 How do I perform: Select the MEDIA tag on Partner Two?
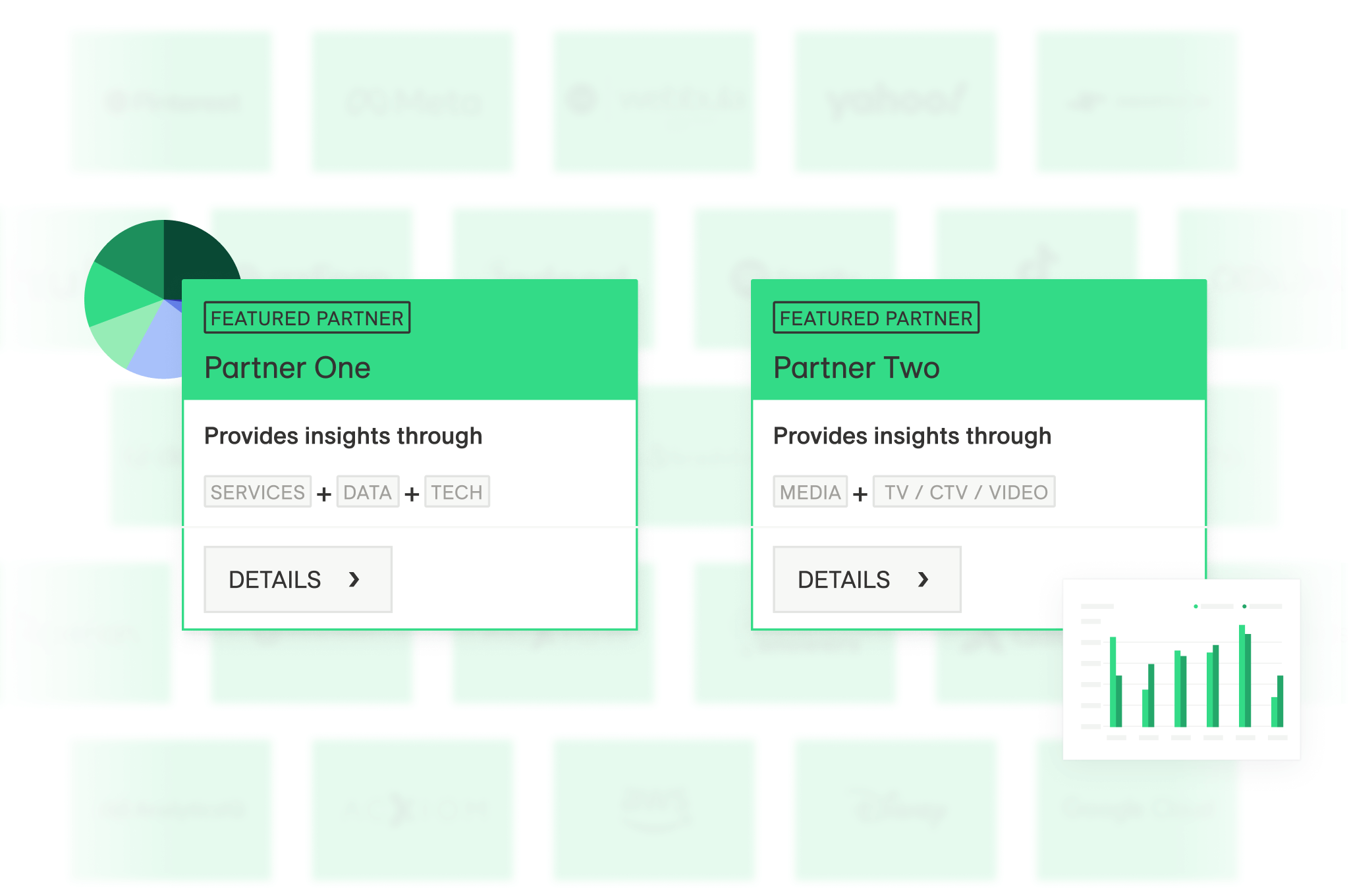810,492
